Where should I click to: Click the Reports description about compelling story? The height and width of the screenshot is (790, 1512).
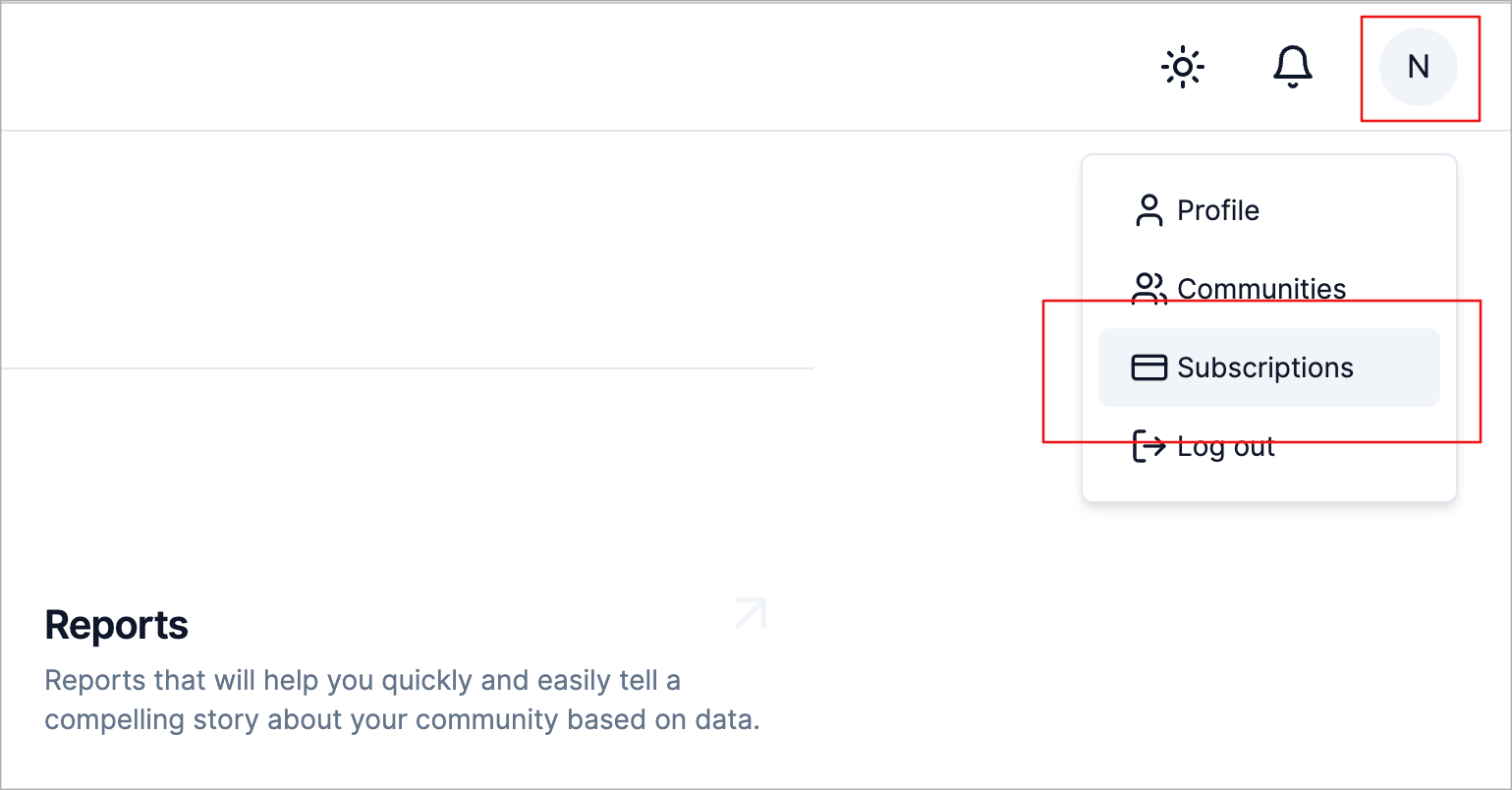403,700
